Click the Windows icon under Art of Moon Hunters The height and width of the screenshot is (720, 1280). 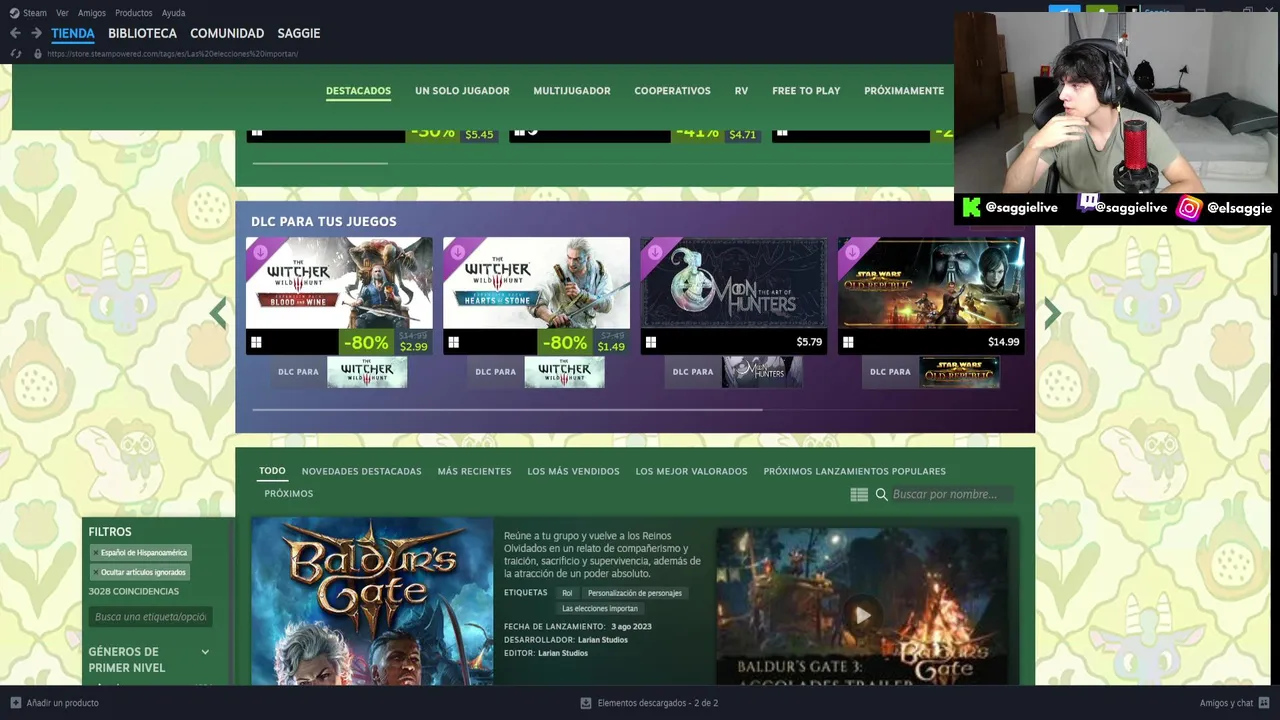[650, 342]
